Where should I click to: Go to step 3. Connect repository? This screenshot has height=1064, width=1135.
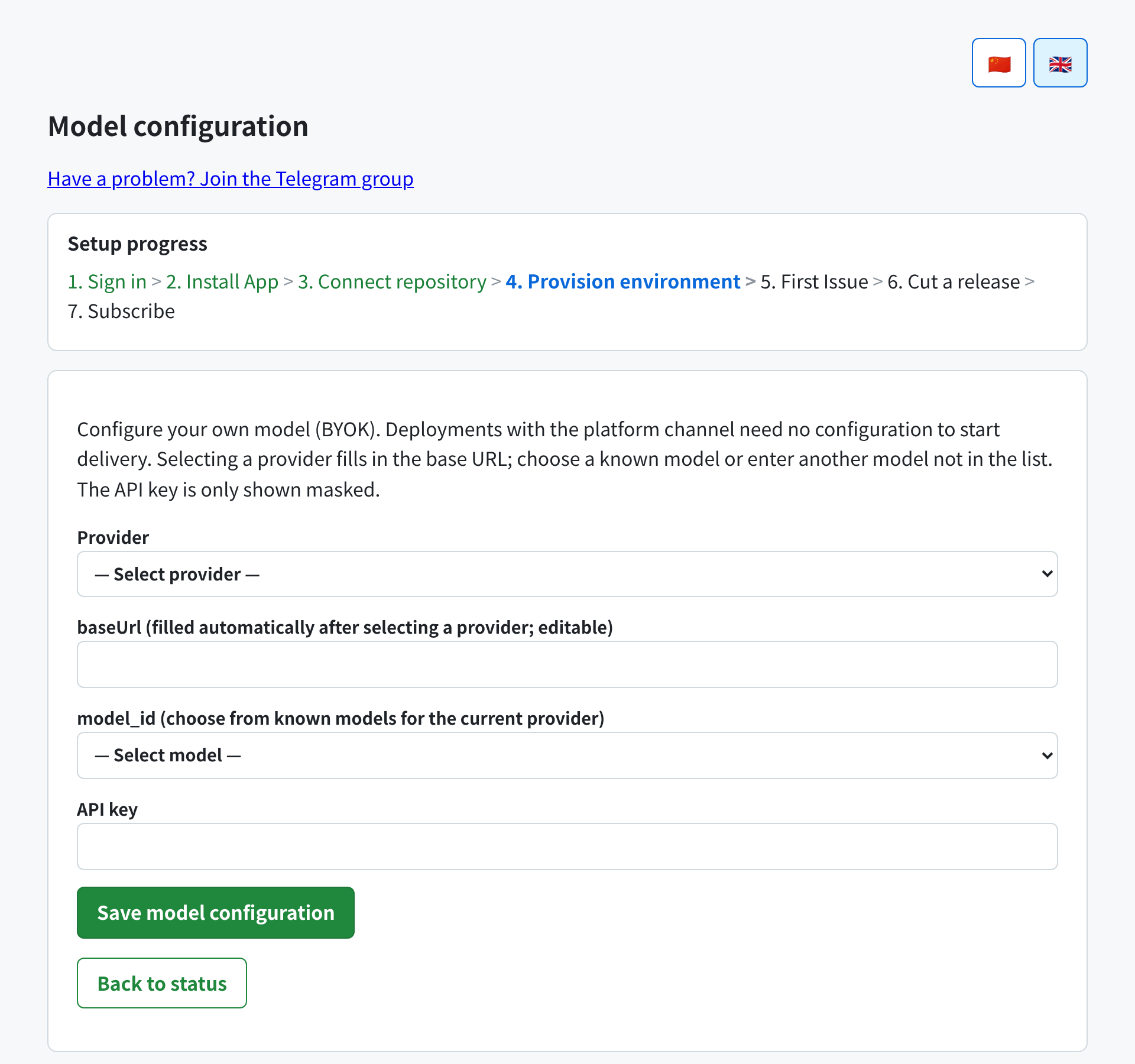[x=392, y=281]
